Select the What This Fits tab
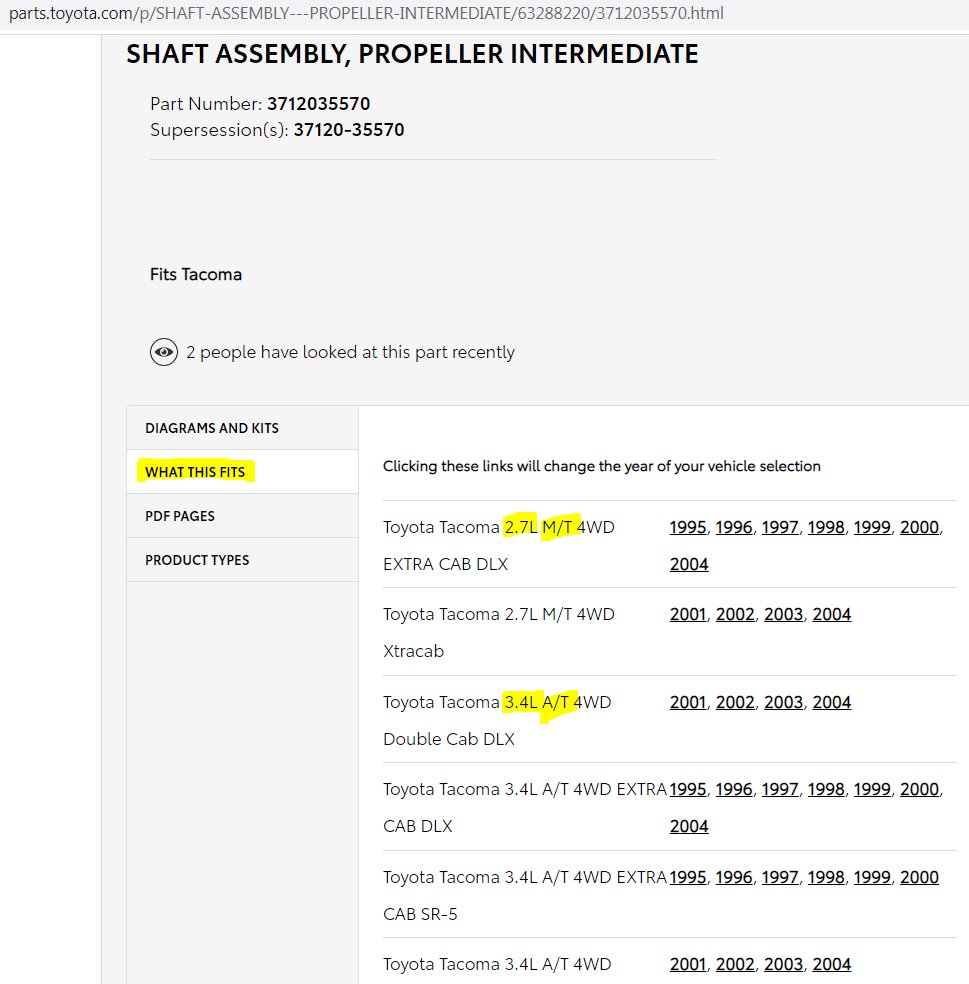This screenshot has height=984, width=969. click(242, 472)
